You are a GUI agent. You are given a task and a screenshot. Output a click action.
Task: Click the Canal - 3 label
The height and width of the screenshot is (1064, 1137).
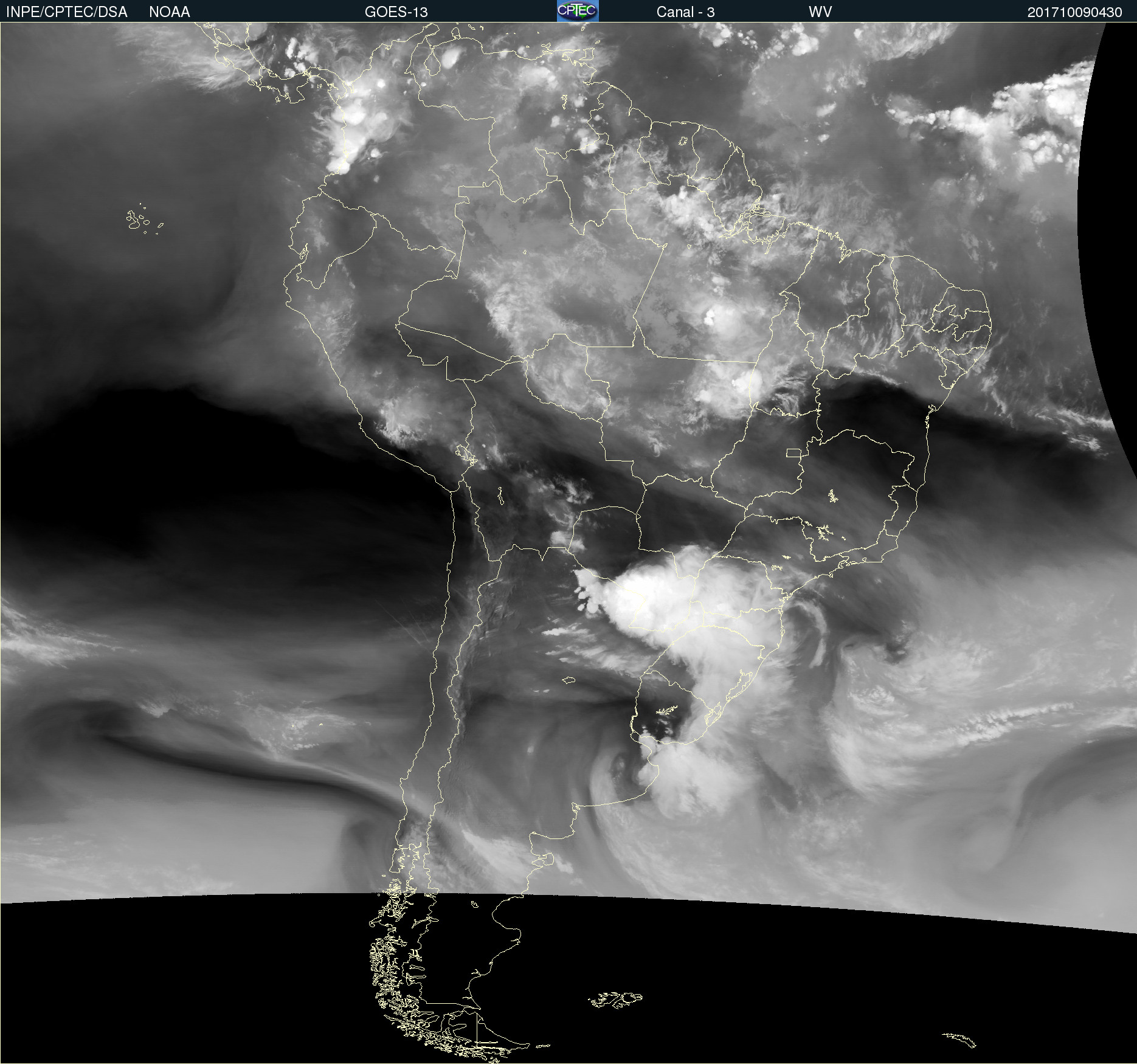(686, 12)
